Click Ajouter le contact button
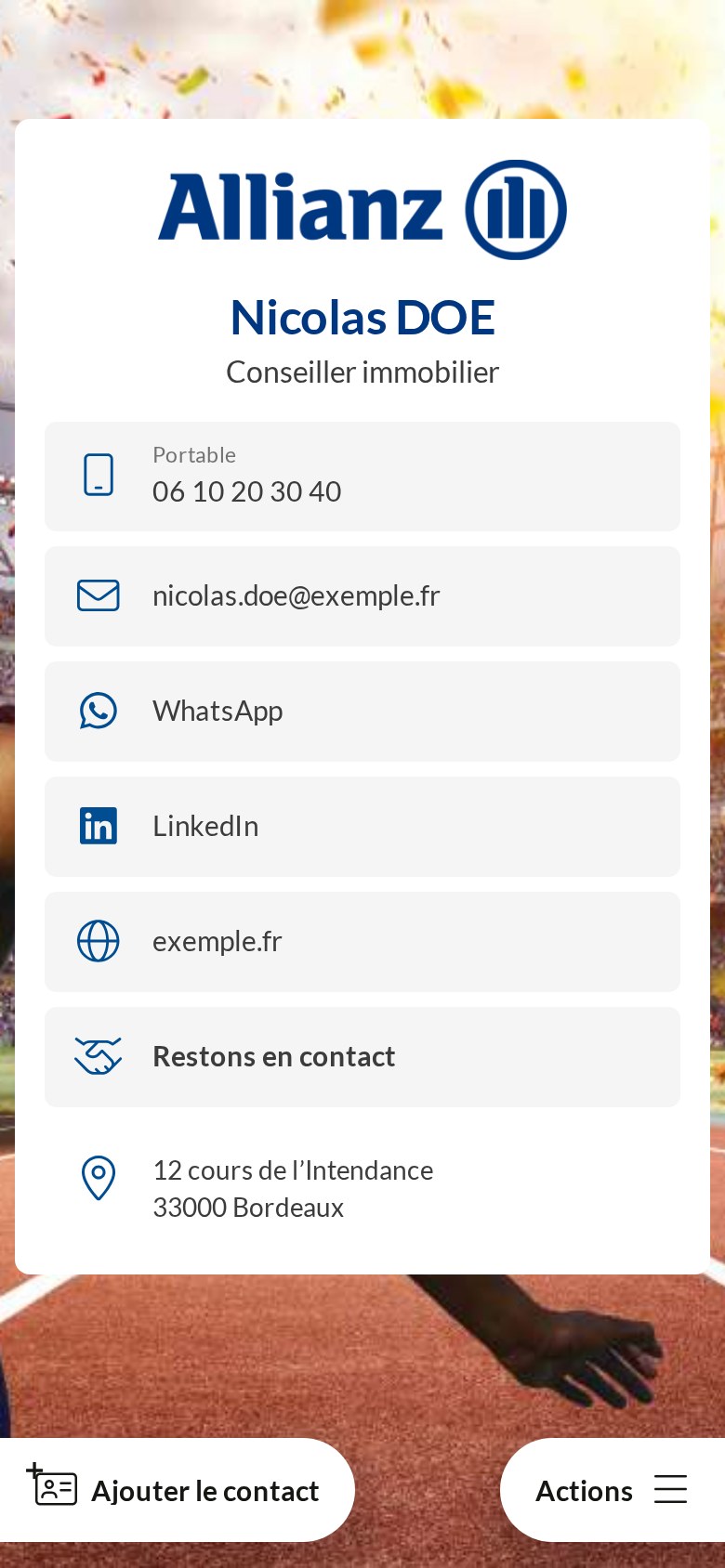 [177, 1490]
